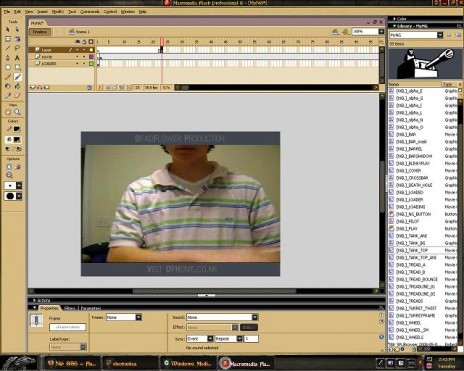Toggle Edit Multiple Frames button
The width and height of the screenshot is (464, 371).
point(121,87)
